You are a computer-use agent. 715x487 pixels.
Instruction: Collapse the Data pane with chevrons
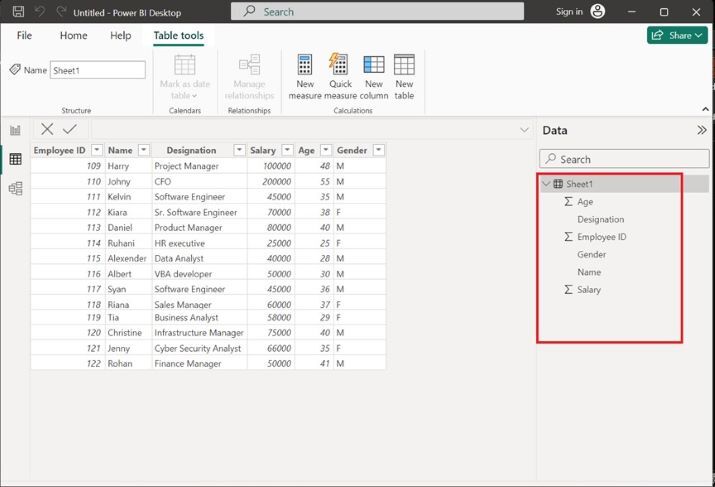701,130
